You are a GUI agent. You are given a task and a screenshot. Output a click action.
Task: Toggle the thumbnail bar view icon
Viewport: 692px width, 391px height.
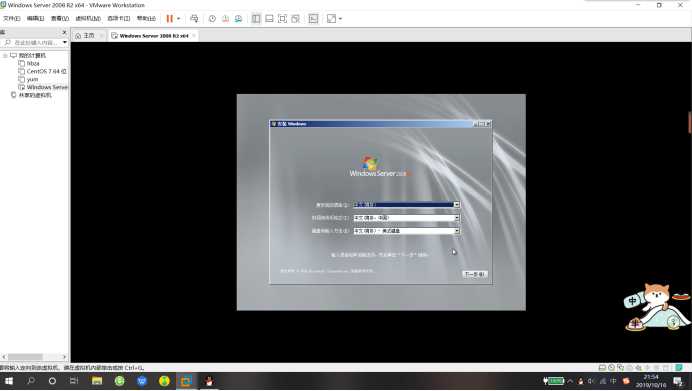(269, 19)
